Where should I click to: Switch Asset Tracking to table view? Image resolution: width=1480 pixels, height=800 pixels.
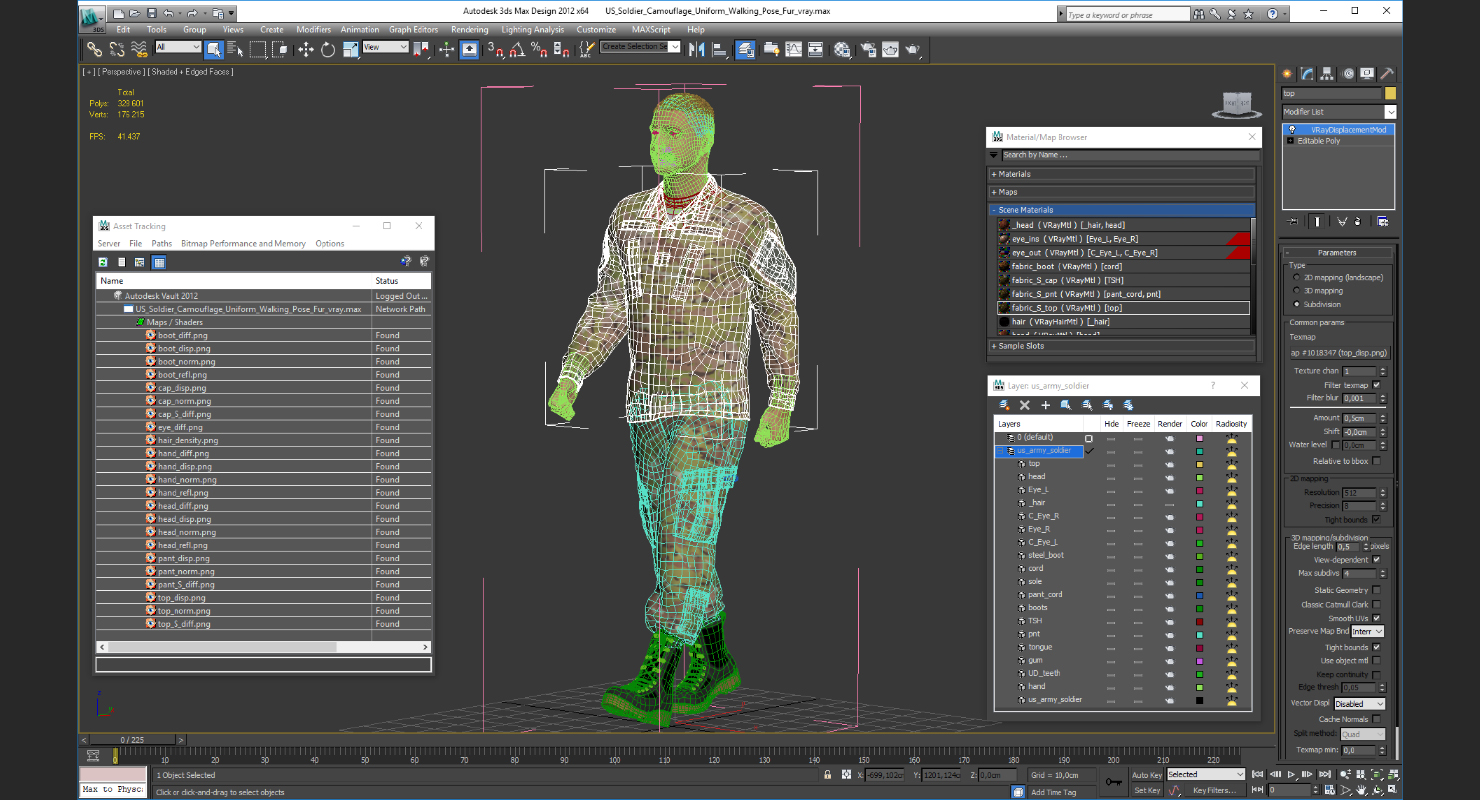click(159, 262)
